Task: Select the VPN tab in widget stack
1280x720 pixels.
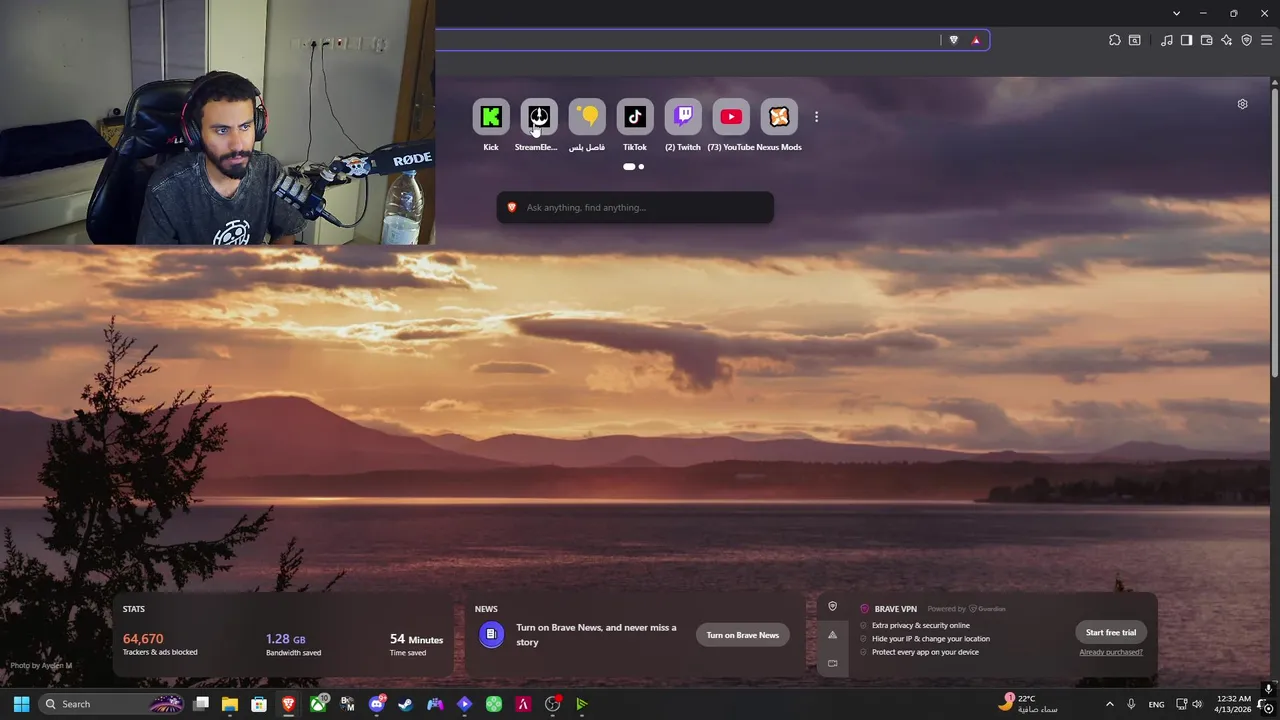Action: pyautogui.click(x=832, y=606)
